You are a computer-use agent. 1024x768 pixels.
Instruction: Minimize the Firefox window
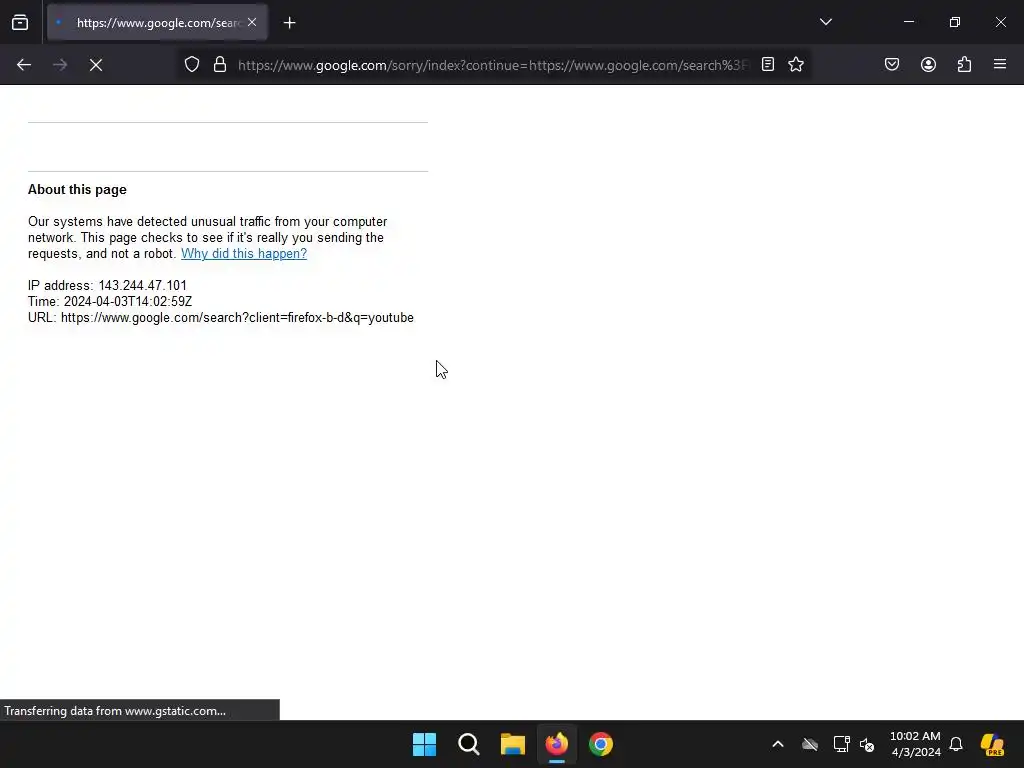(x=908, y=22)
